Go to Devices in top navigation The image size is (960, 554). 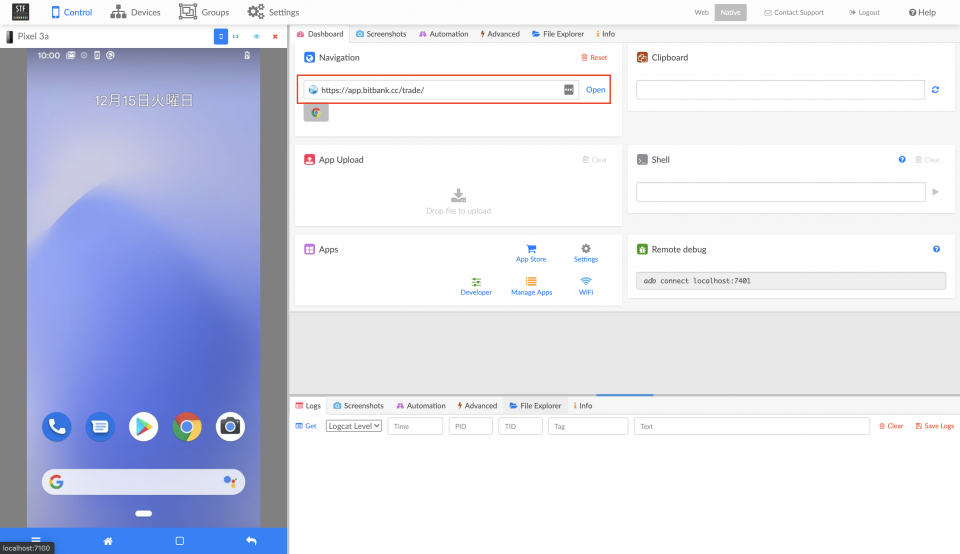(x=135, y=12)
